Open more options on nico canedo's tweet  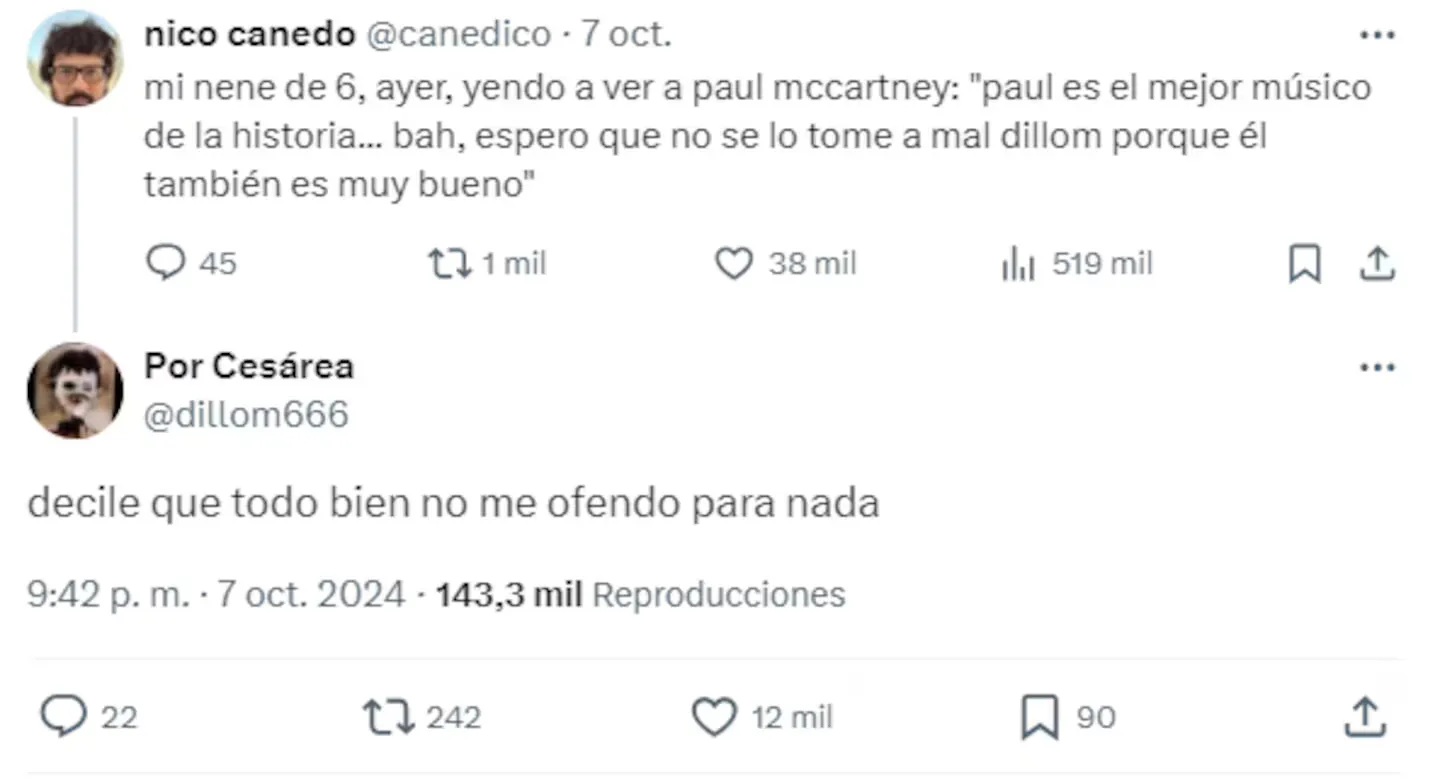[x=1377, y=35]
